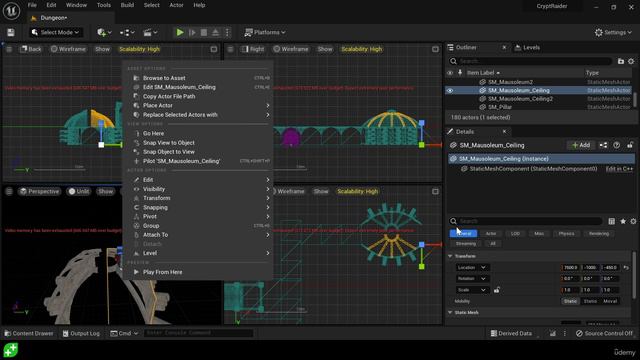Click the eject button in toolbar

216,32
